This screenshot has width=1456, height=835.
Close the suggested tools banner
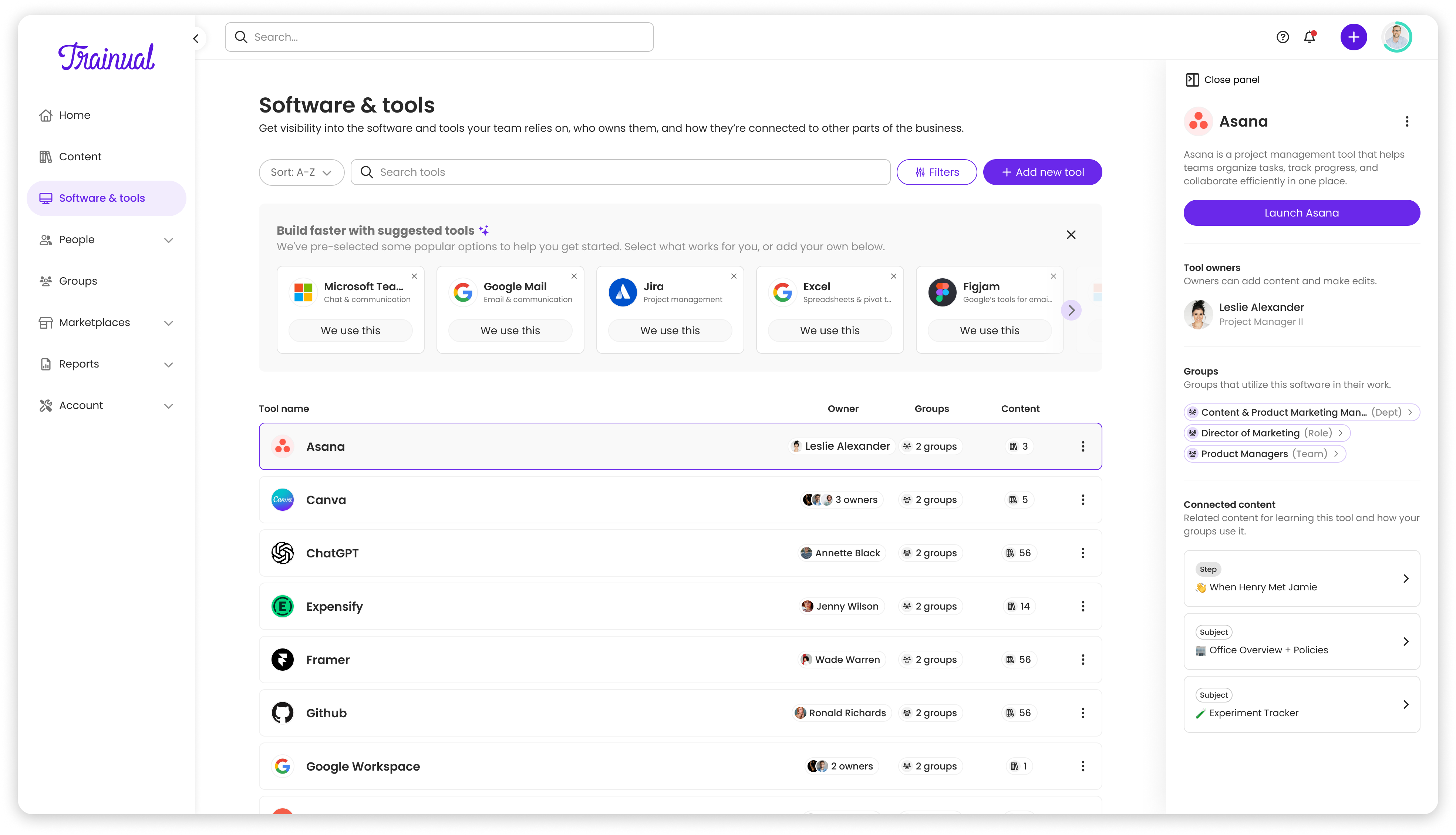point(1071,235)
